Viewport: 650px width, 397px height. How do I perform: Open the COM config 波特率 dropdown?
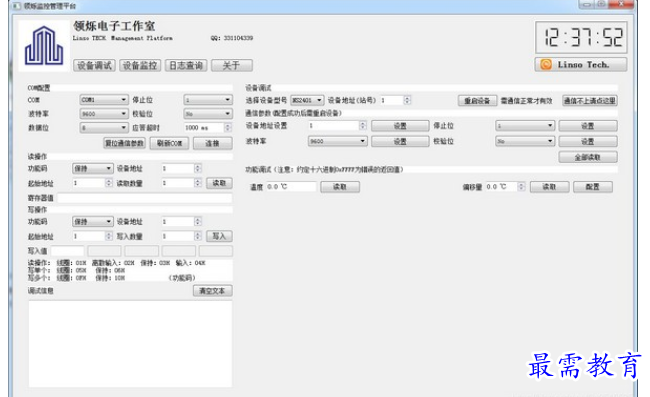click(x=104, y=114)
